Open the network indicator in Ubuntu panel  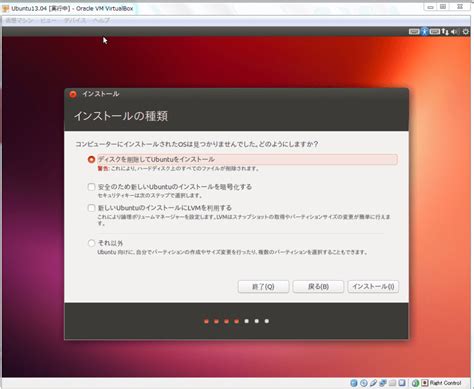[445, 32]
